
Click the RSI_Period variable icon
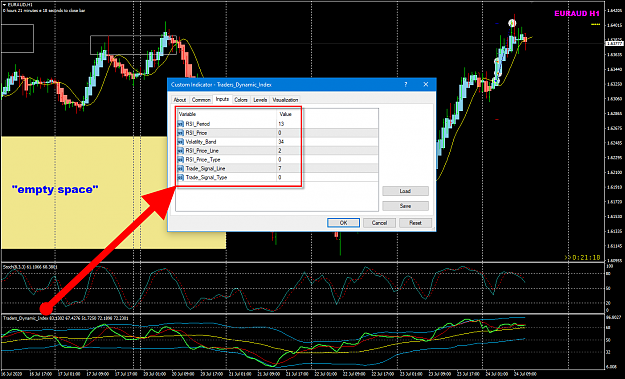[x=181, y=124]
